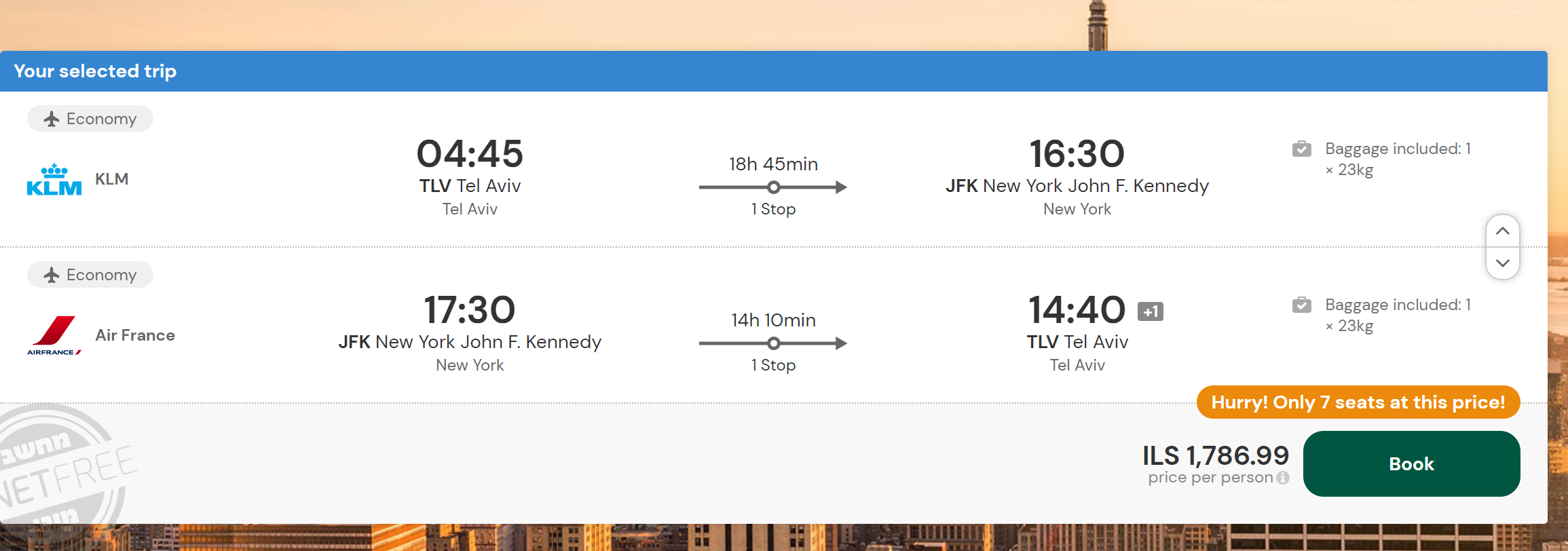Click the baggage icon for the KLM flight

[x=1301, y=149]
